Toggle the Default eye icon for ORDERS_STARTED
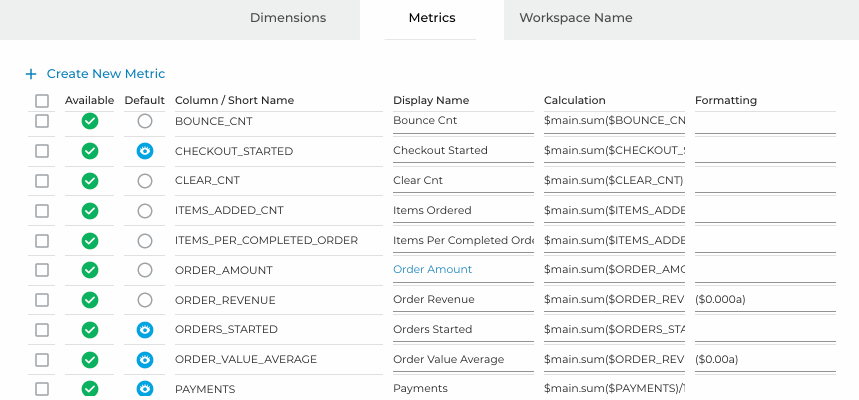Viewport: 859px width, 400px height. tap(145, 330)
